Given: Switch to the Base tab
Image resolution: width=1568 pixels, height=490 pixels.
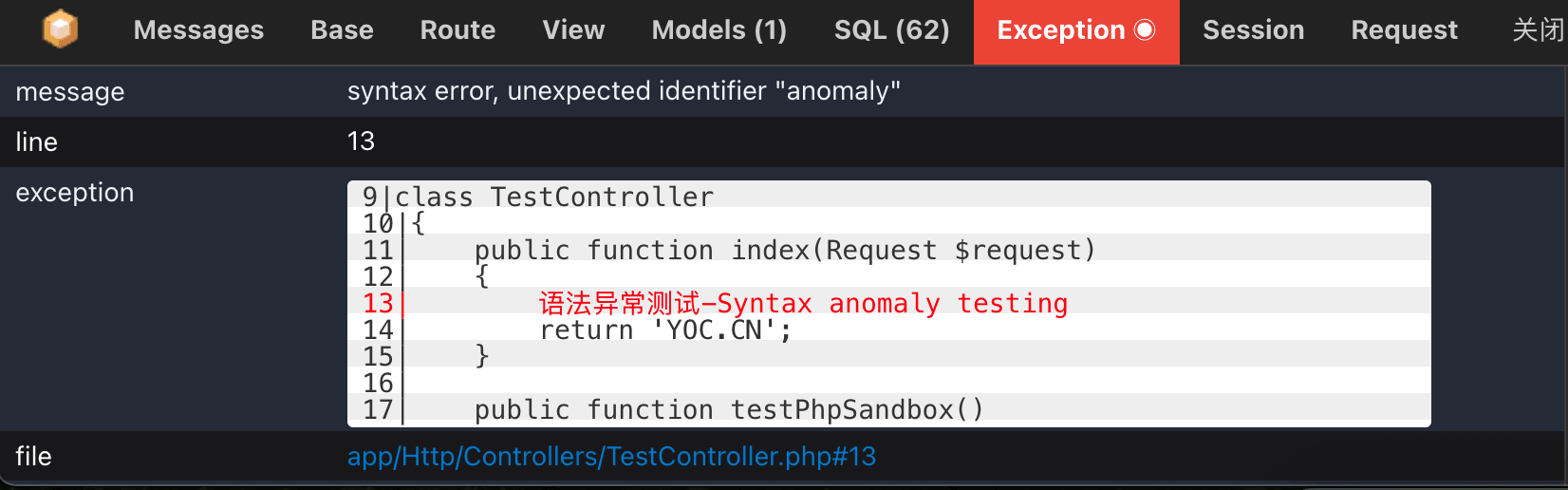Looking at the screenshot, I should click(342, 30).
